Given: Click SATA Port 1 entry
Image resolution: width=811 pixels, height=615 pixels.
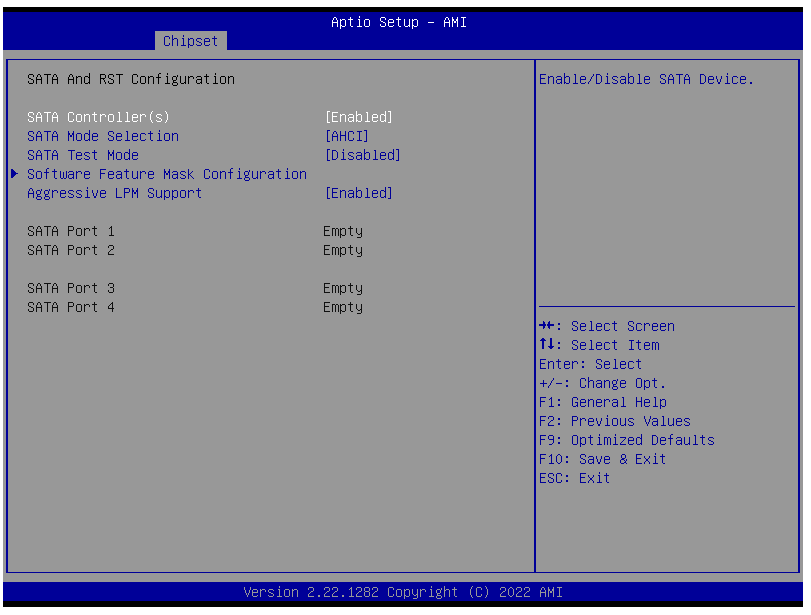Looking at the screenshot, I should coord(70,231).
